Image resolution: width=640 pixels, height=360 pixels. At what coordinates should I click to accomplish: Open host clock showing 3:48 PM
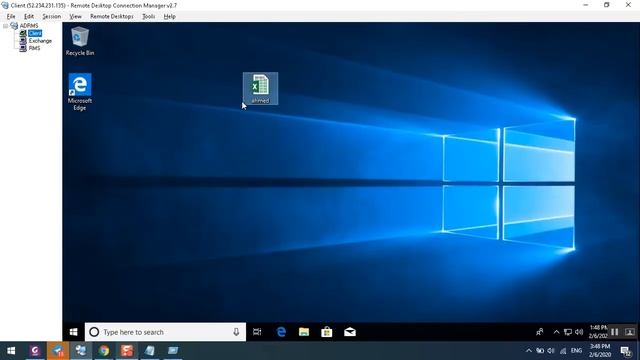600,351
